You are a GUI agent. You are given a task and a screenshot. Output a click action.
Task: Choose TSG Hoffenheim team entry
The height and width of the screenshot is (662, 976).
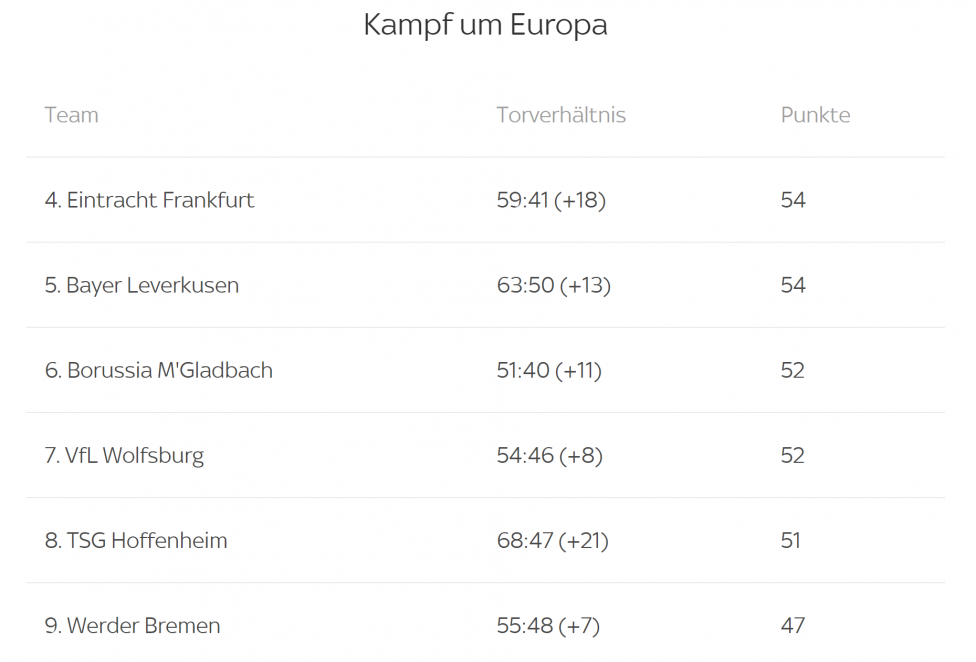(136, 540)
